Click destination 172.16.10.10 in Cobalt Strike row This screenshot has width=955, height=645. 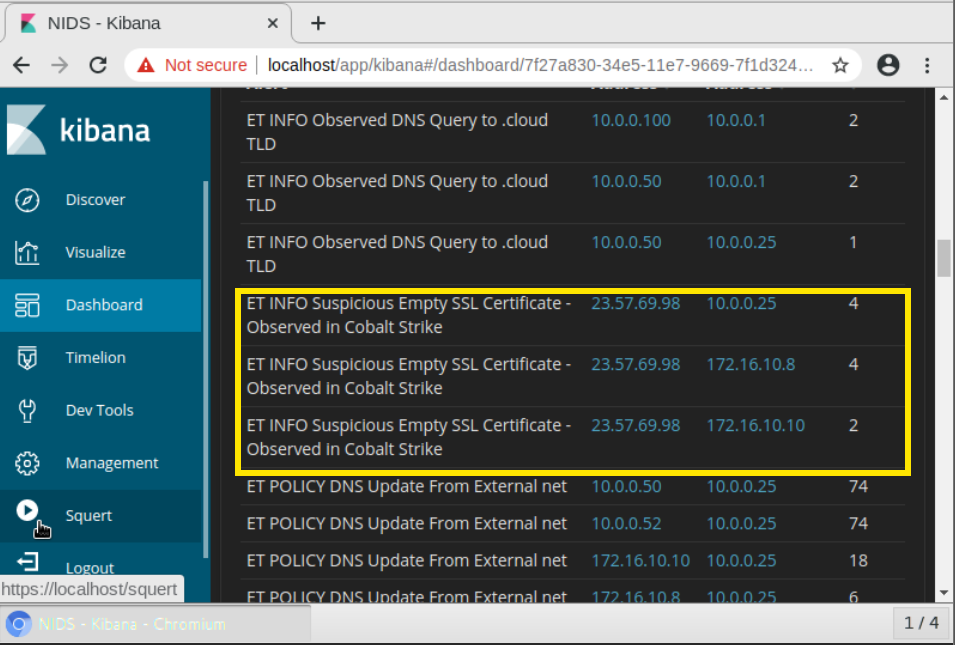(755, 425)
